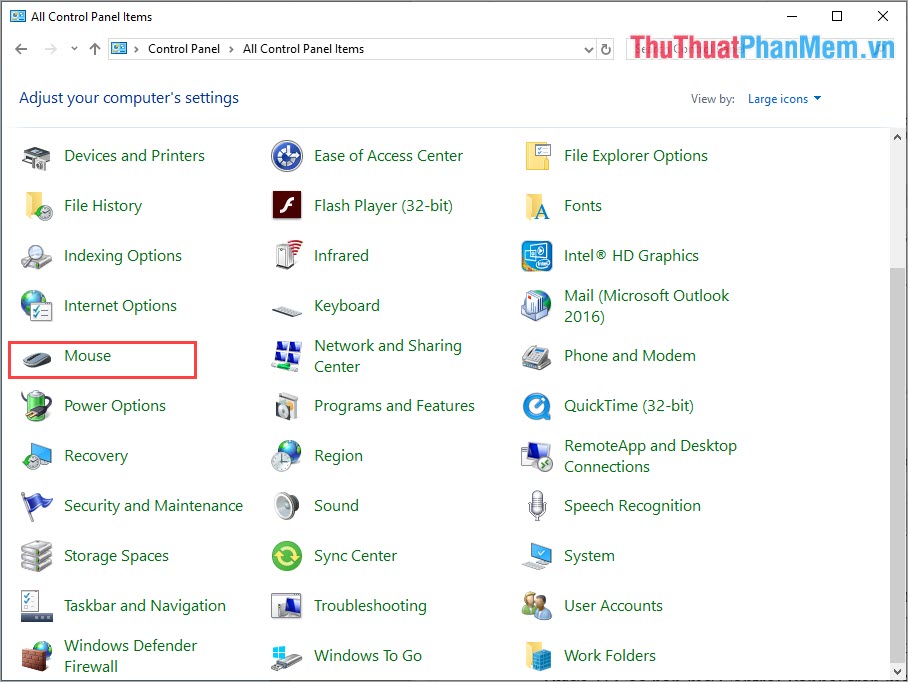The width and height of the screenshot is (908, 682).
Task: Open the Sound speaker icon
Action: (x=287, y=506)
